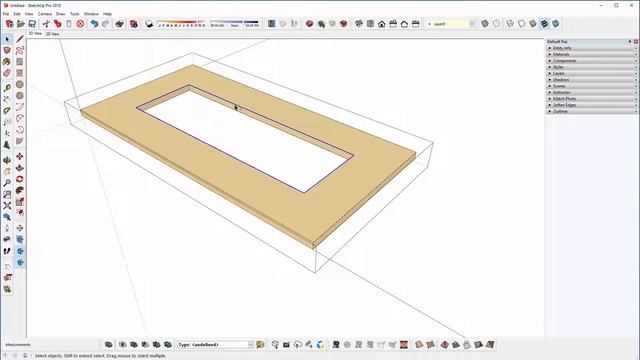Screen dimensions: 640x360
Task: Switch to the 3D View tab
Action: (36, 33)
